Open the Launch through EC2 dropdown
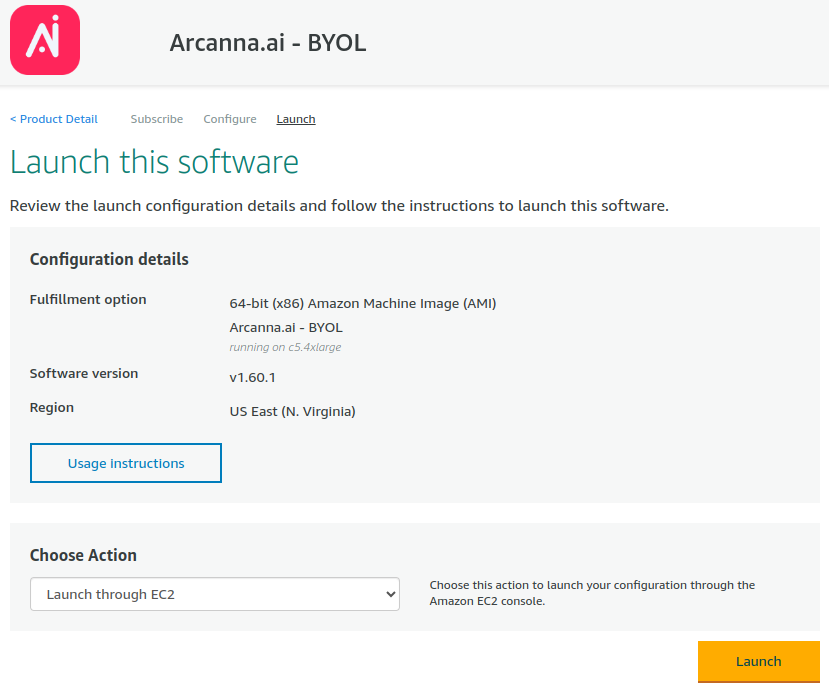 215,594
